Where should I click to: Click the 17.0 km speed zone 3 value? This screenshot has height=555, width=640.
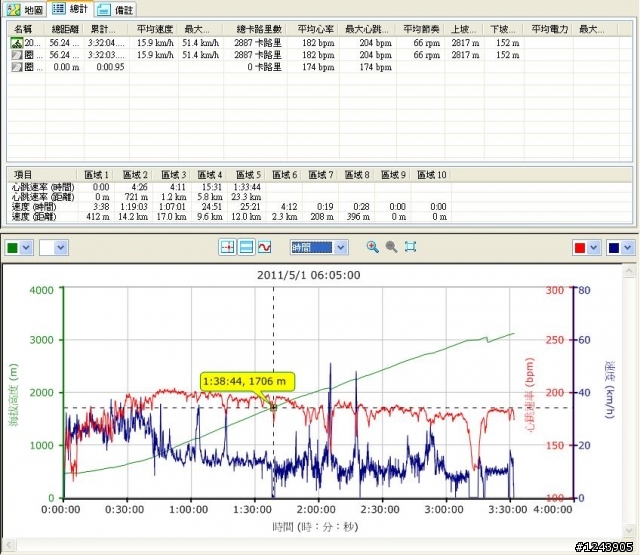(x=171, y=217)
